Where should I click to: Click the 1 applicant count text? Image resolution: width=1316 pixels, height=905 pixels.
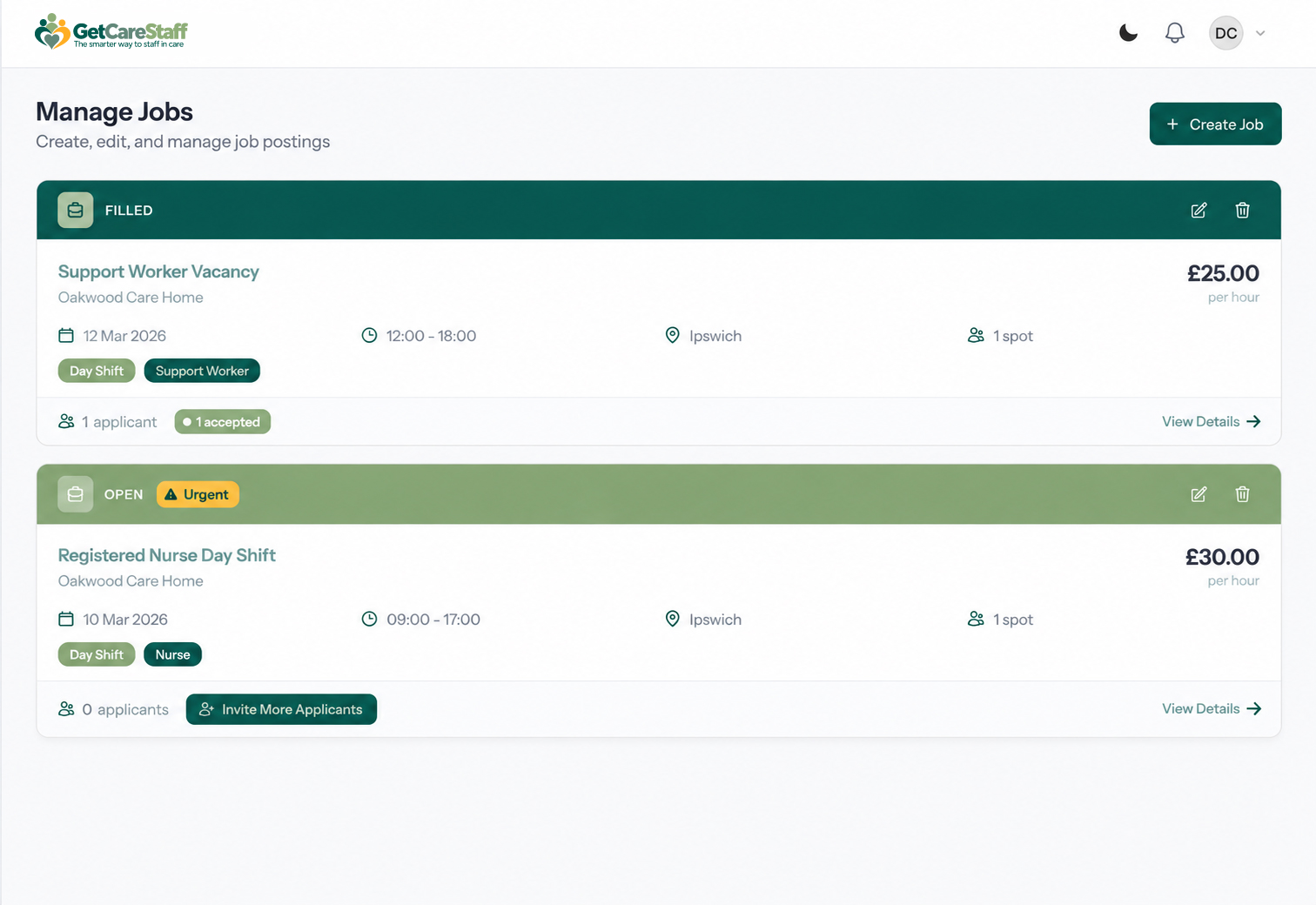119,422
